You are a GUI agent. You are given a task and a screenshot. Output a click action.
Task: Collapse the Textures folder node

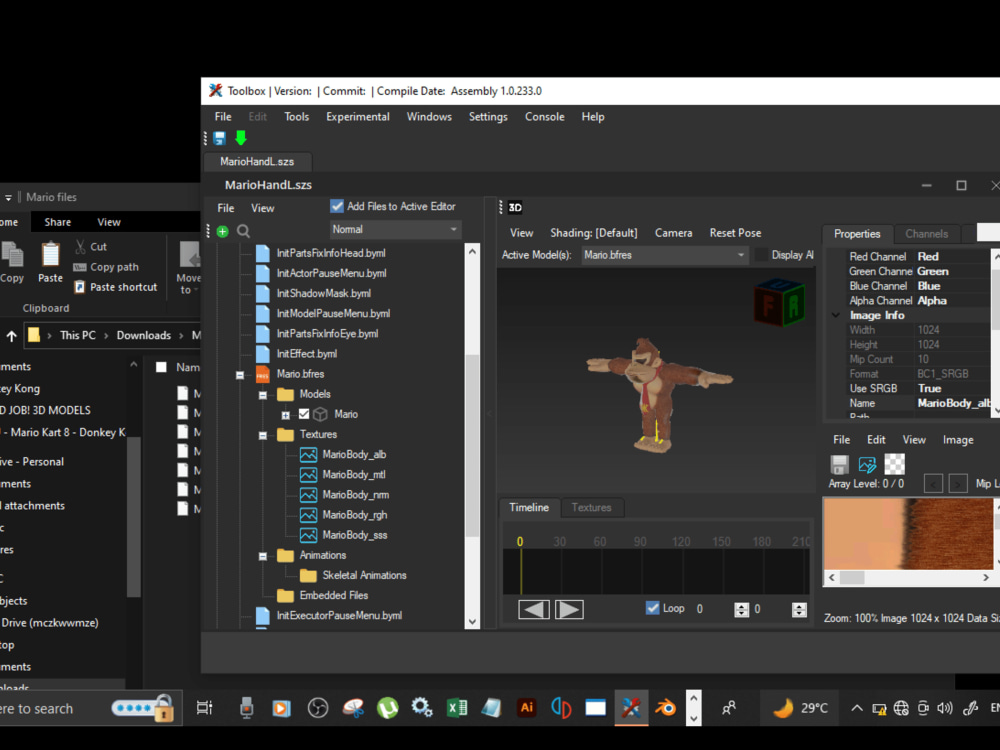(x=263, y=436)
